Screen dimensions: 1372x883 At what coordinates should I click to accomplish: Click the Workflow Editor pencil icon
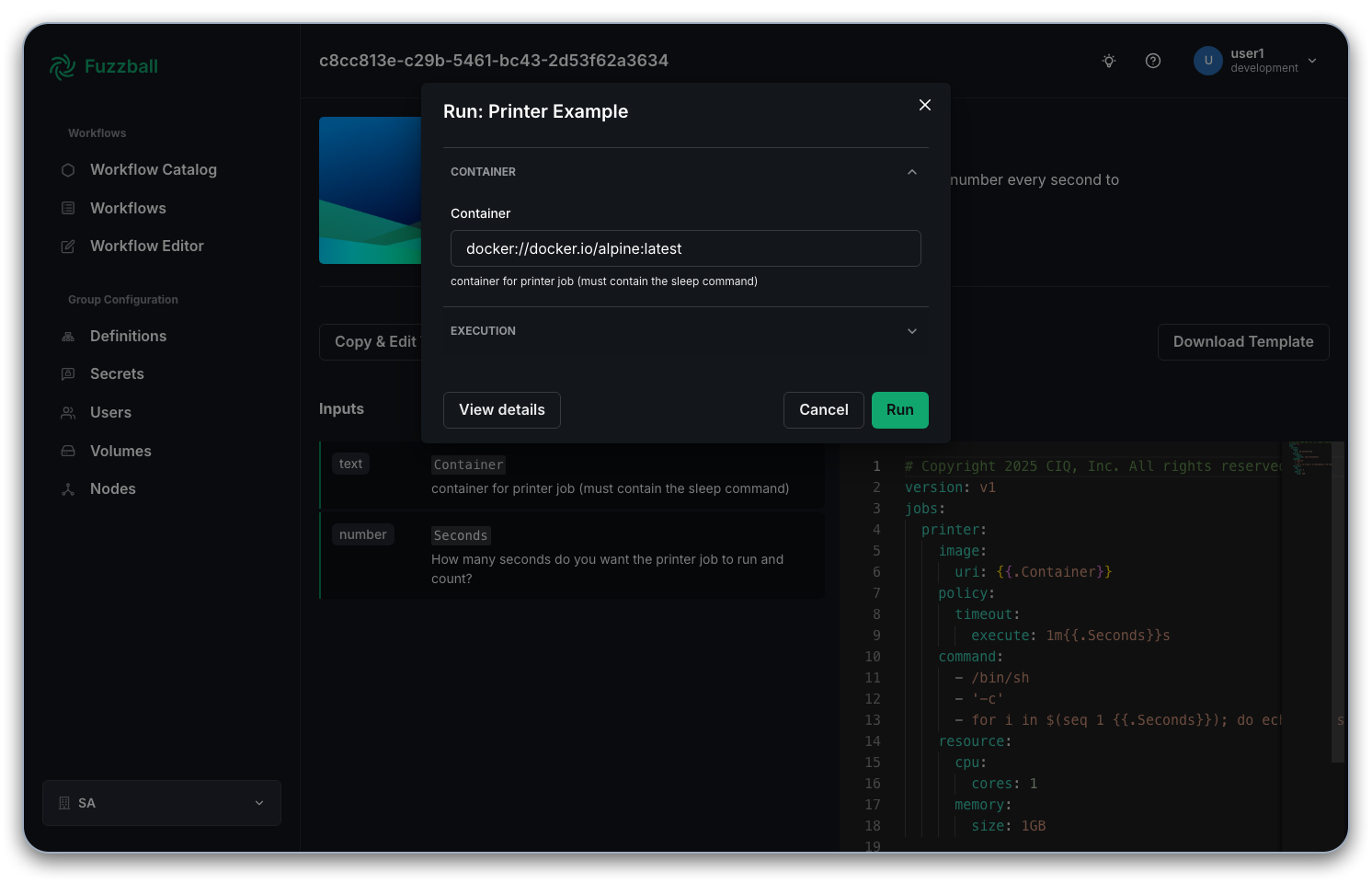[x=68, y=247]
